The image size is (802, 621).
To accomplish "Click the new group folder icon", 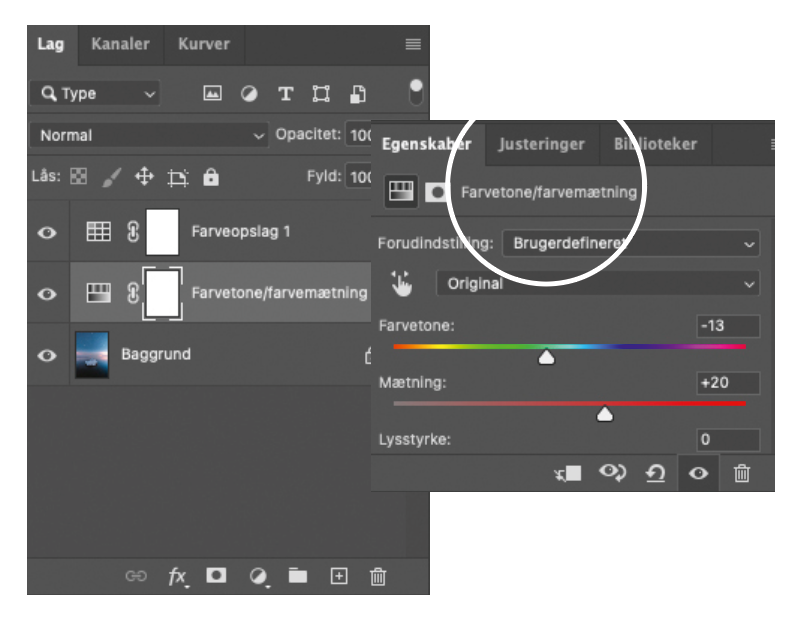I will click(x=297, y=576).
